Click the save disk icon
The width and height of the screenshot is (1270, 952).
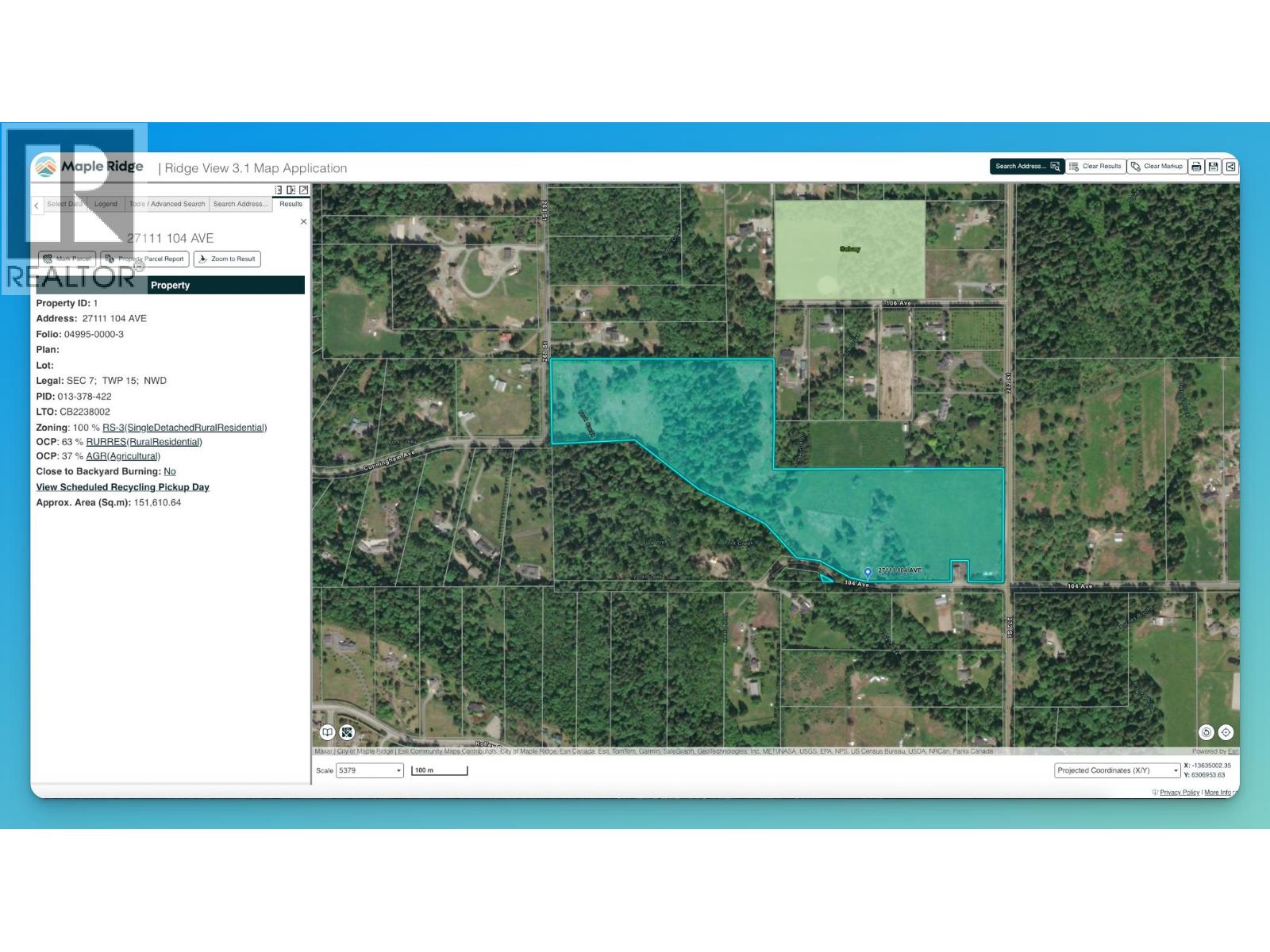tap(1213, 167)
